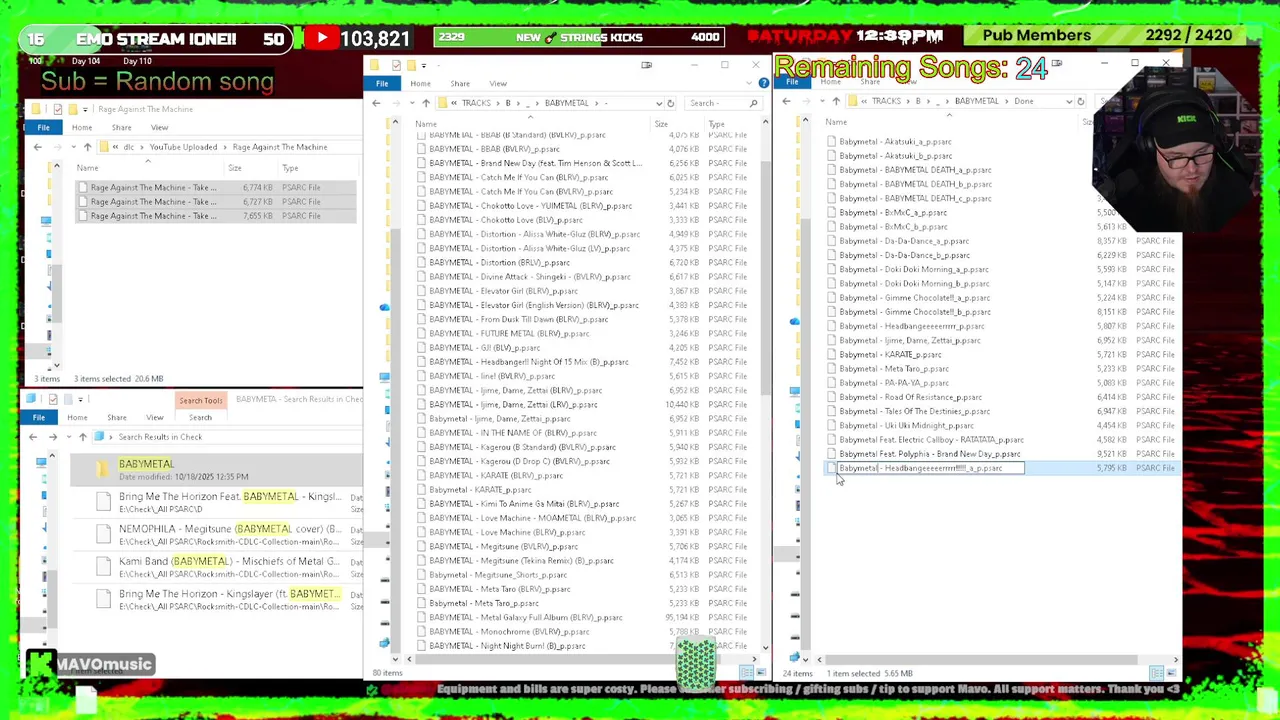The width and height of the screenshot is (1280, 720).
Task: Go up one folder in Rage Against The Machine window
Action: (87, 147)
